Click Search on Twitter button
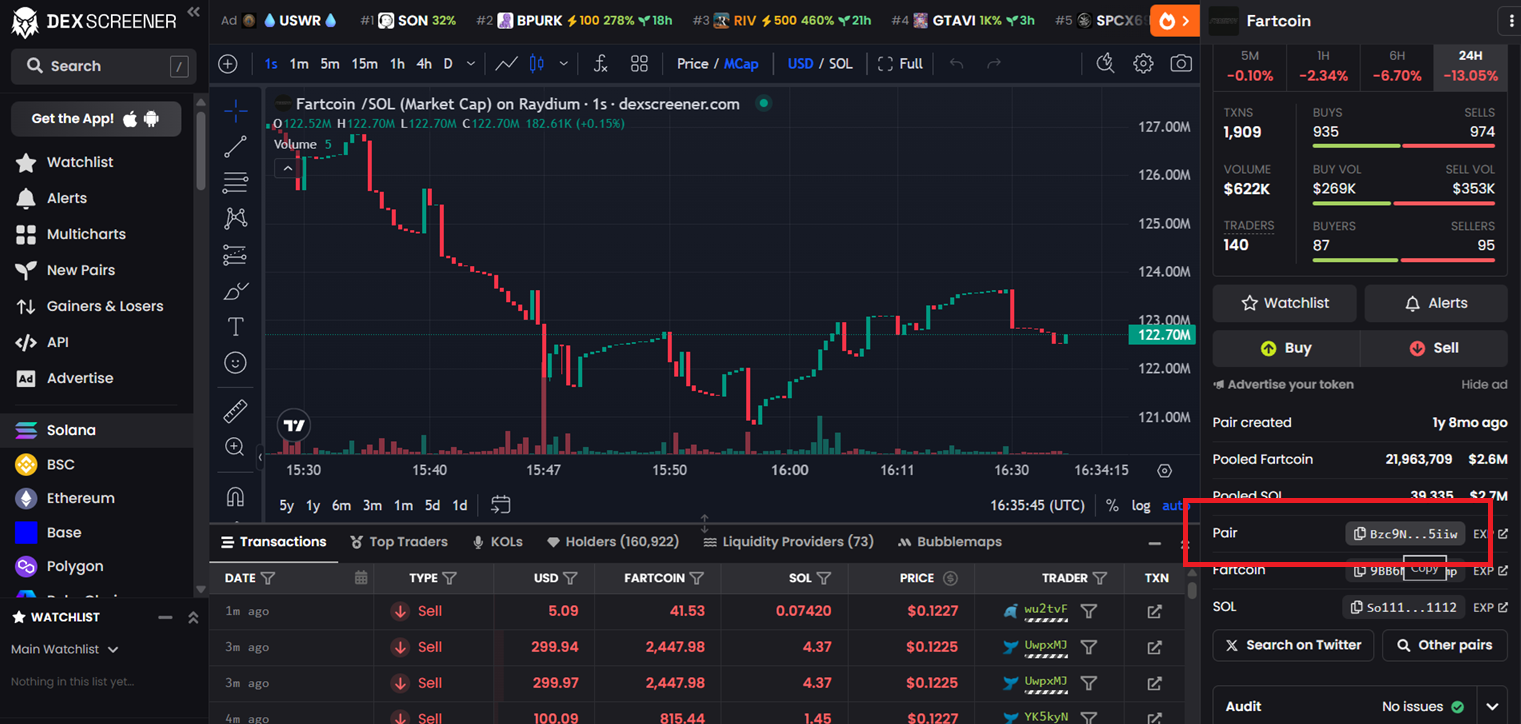The width and height of the screenshot is (1521, 724). [1293, 645]
